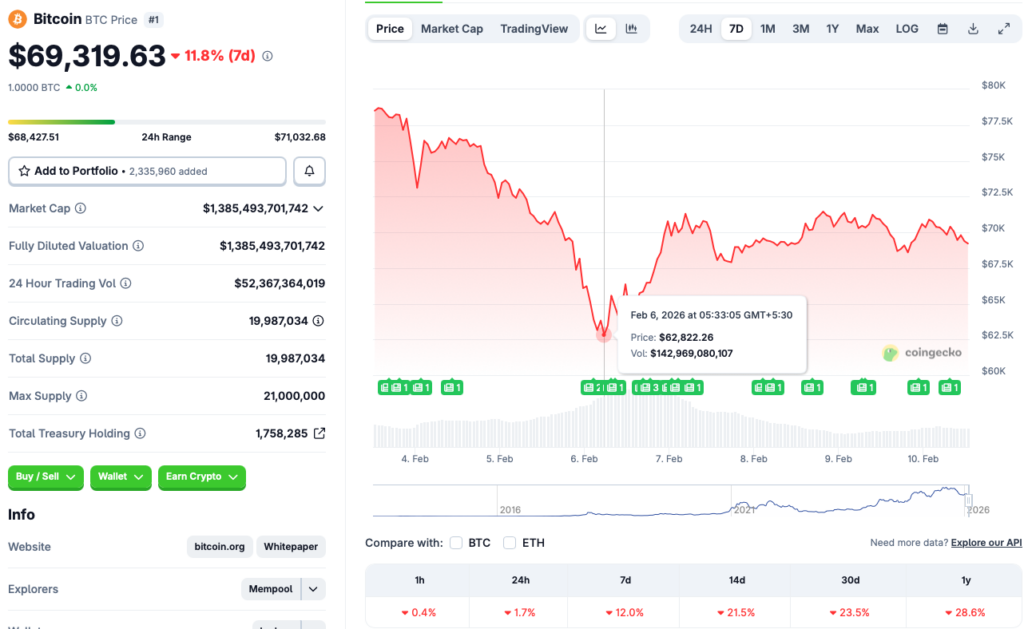Enable compare with ETH checkbox
Viewport: 1024px width, 629px height.
tap(510, 543)
